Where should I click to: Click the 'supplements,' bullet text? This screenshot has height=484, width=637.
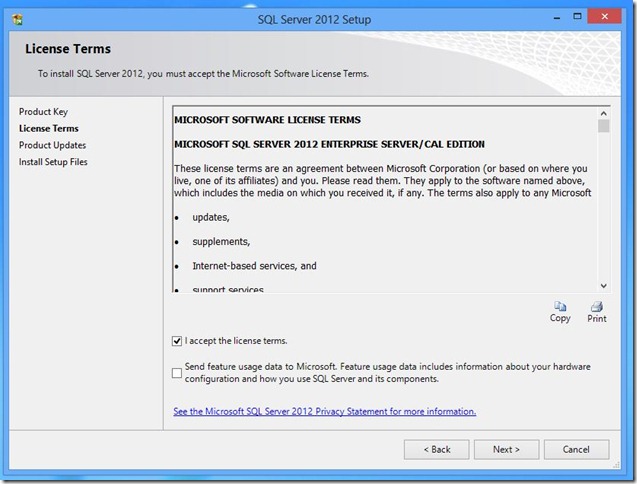(x=221, y=242)
